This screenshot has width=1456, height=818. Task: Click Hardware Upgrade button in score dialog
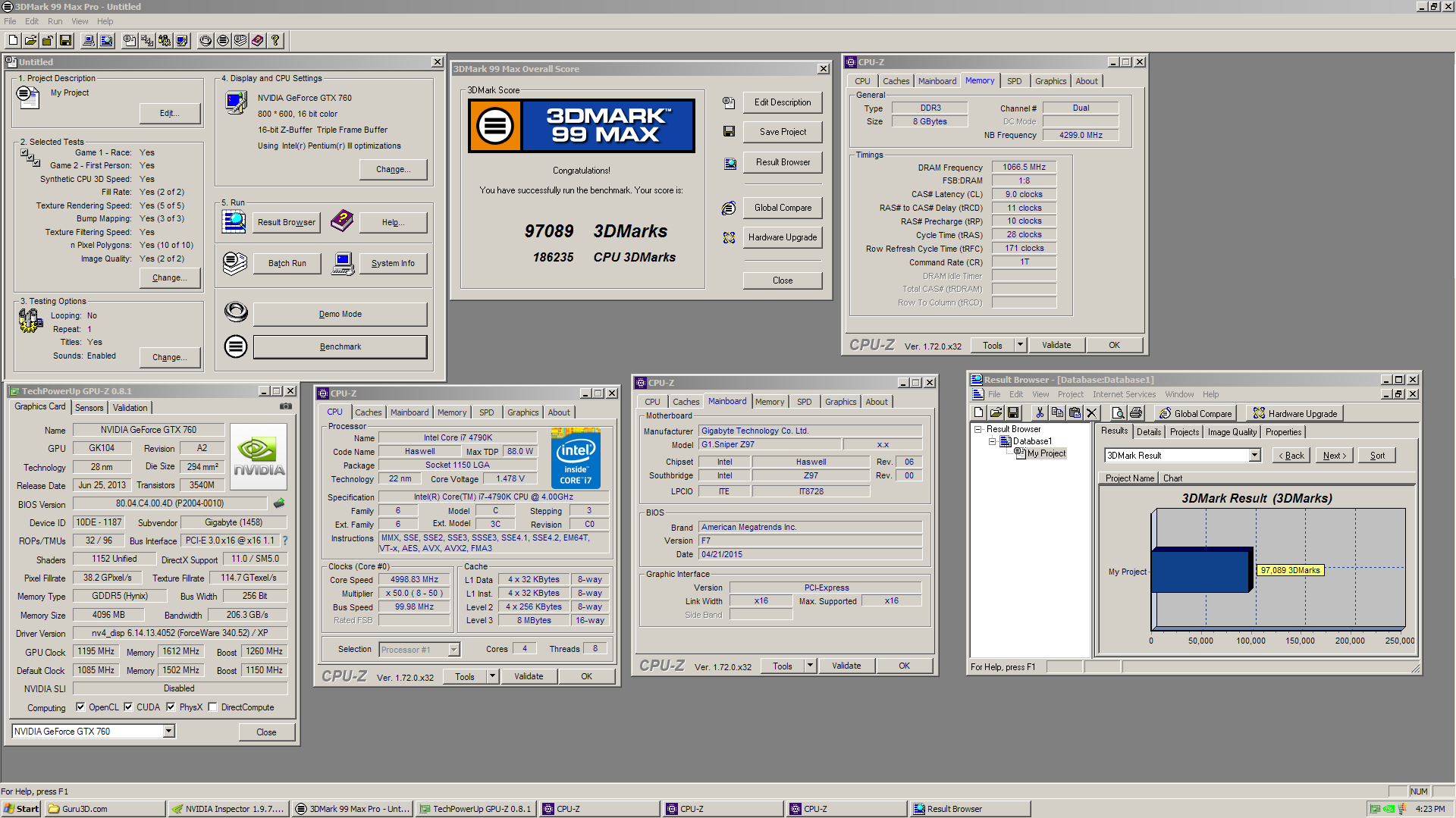pyautogui.click(x=783, y=237)
